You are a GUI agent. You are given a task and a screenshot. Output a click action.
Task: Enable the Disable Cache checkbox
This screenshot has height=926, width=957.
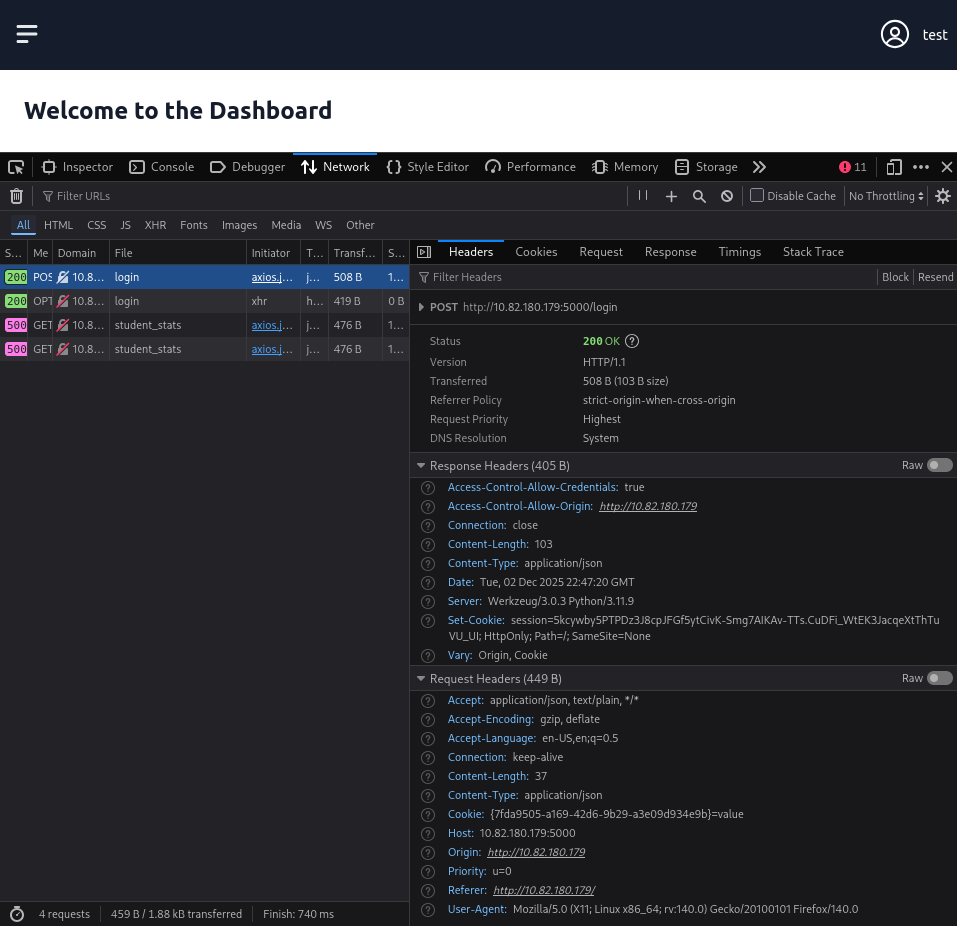[757, 195]
